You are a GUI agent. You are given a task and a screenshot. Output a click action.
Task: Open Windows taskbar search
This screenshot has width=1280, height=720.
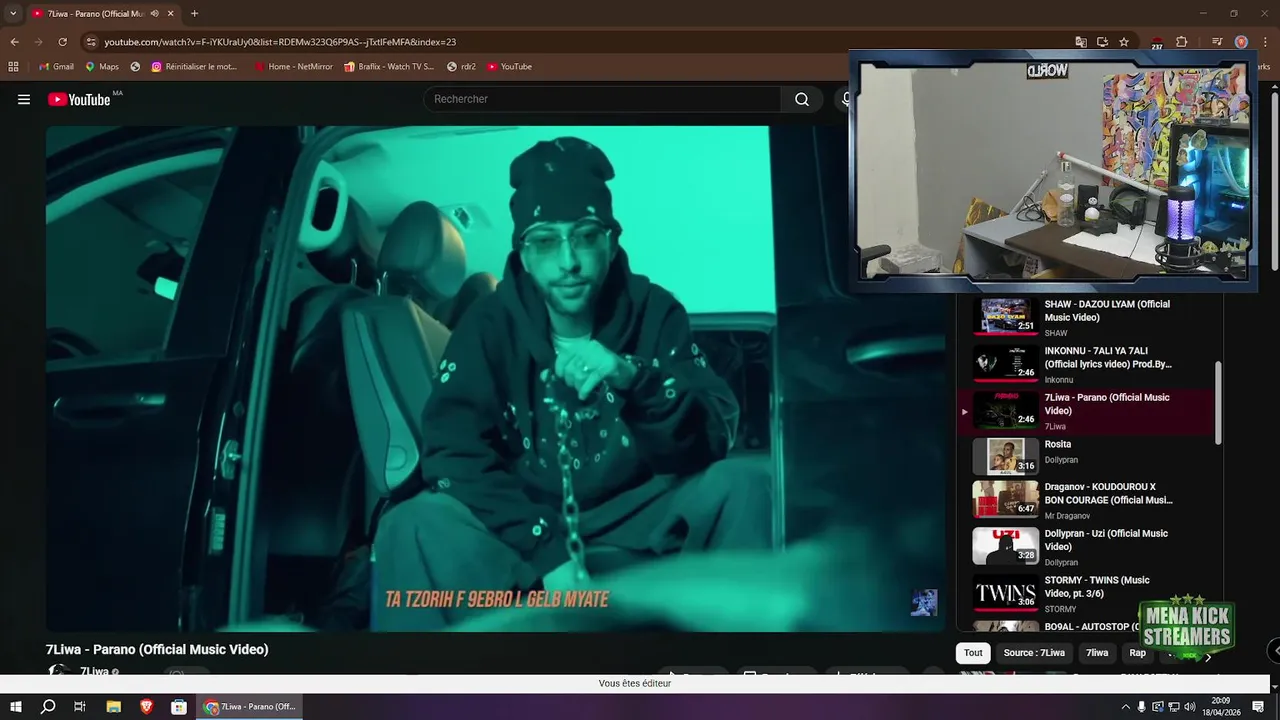click(48, 707)
